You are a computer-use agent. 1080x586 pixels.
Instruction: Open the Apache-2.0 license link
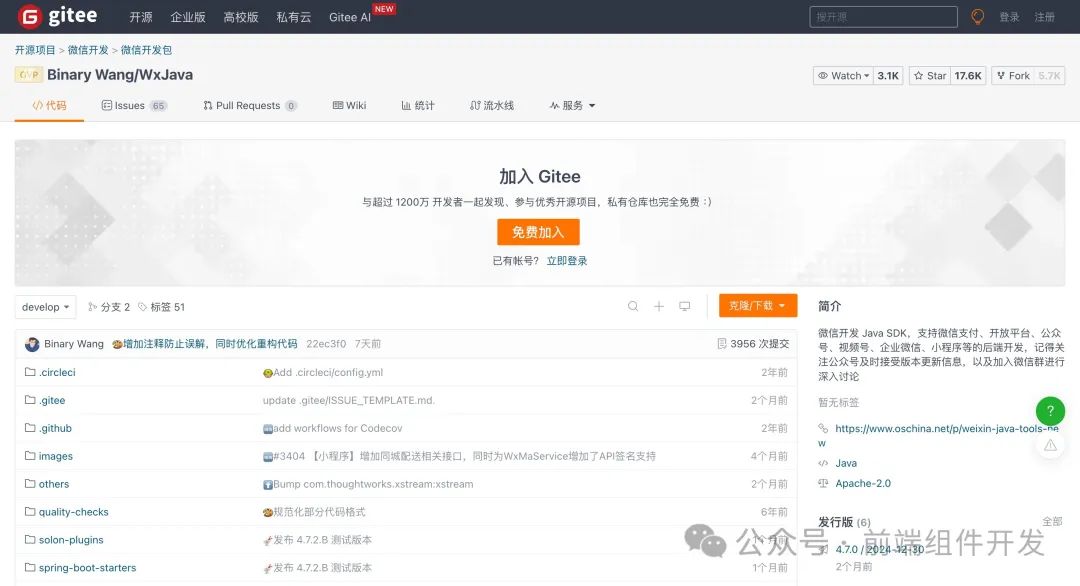[x=861, y=483]
